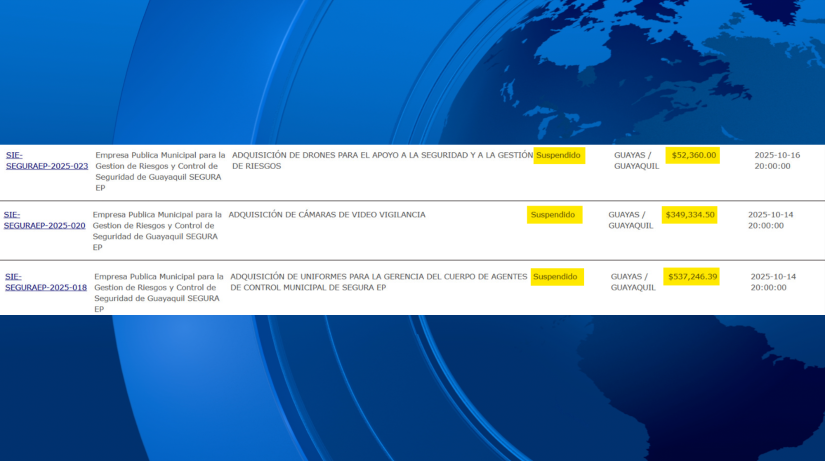This screenshot has width=825, height=461.
Task: Click the entity name in the 2025-020 row
Action: click(157, 231)
